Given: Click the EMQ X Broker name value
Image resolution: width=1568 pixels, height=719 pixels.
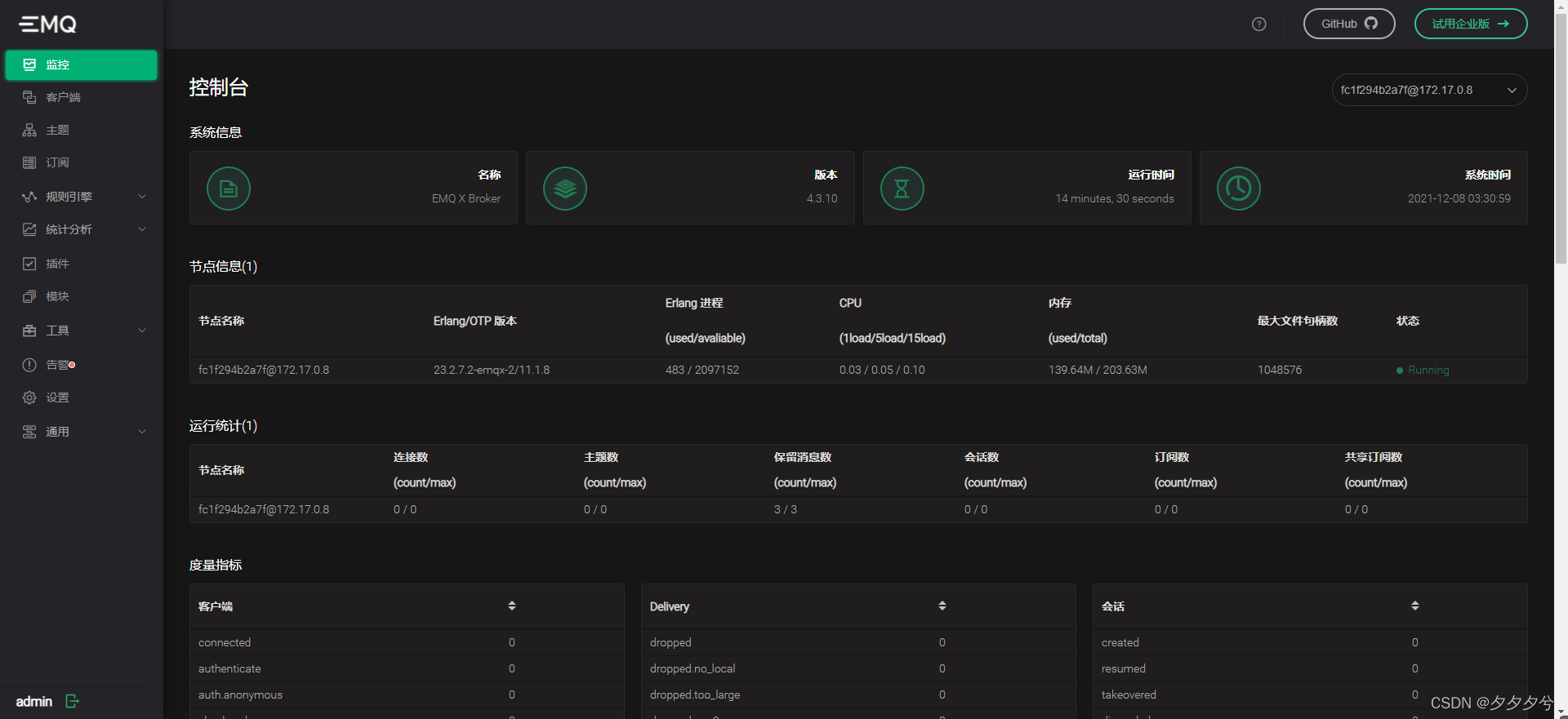Looking at the screenshot, I should tap(466, 198).
